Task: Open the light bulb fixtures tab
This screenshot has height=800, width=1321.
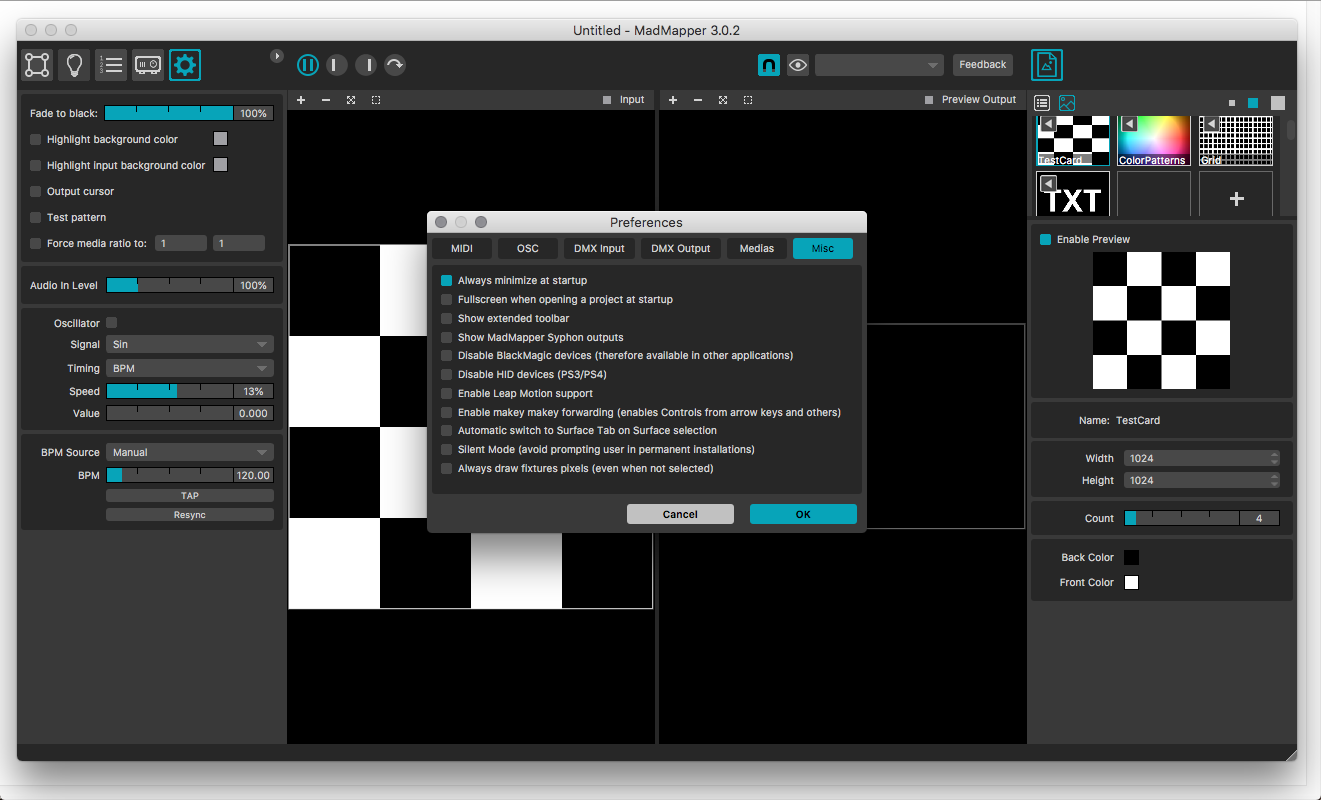Action: [x=74, y=65]
